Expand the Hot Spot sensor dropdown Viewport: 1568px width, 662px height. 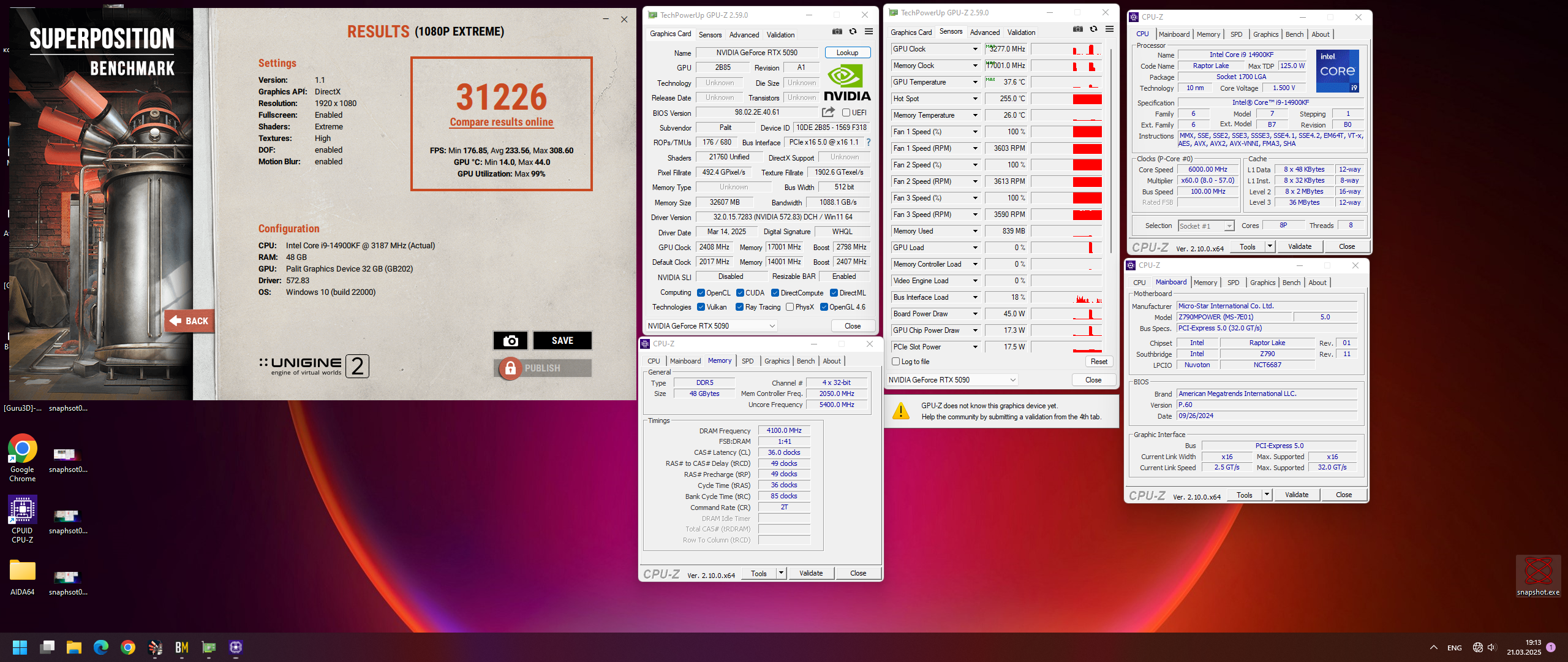(975, 99)
